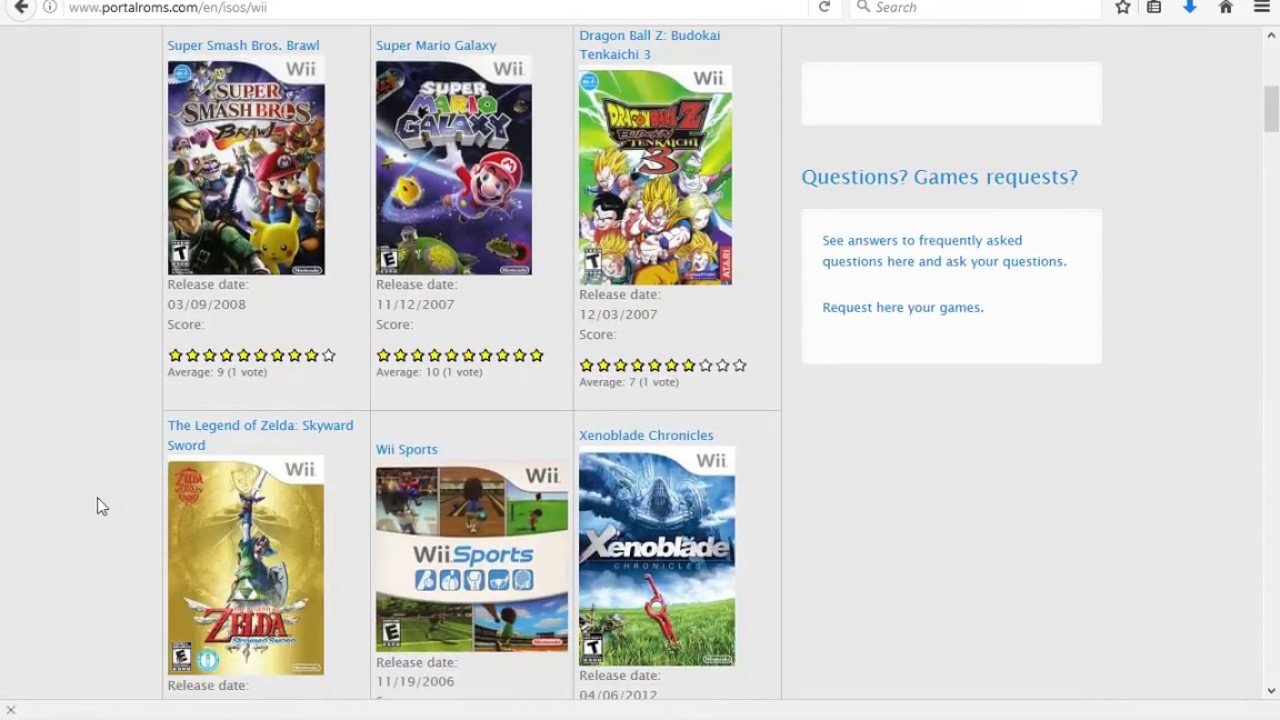Screen dimensions: 1280x720
Task: Rate Super Smash Bros. Brawl ten stars
Action: tap(328, 355)
